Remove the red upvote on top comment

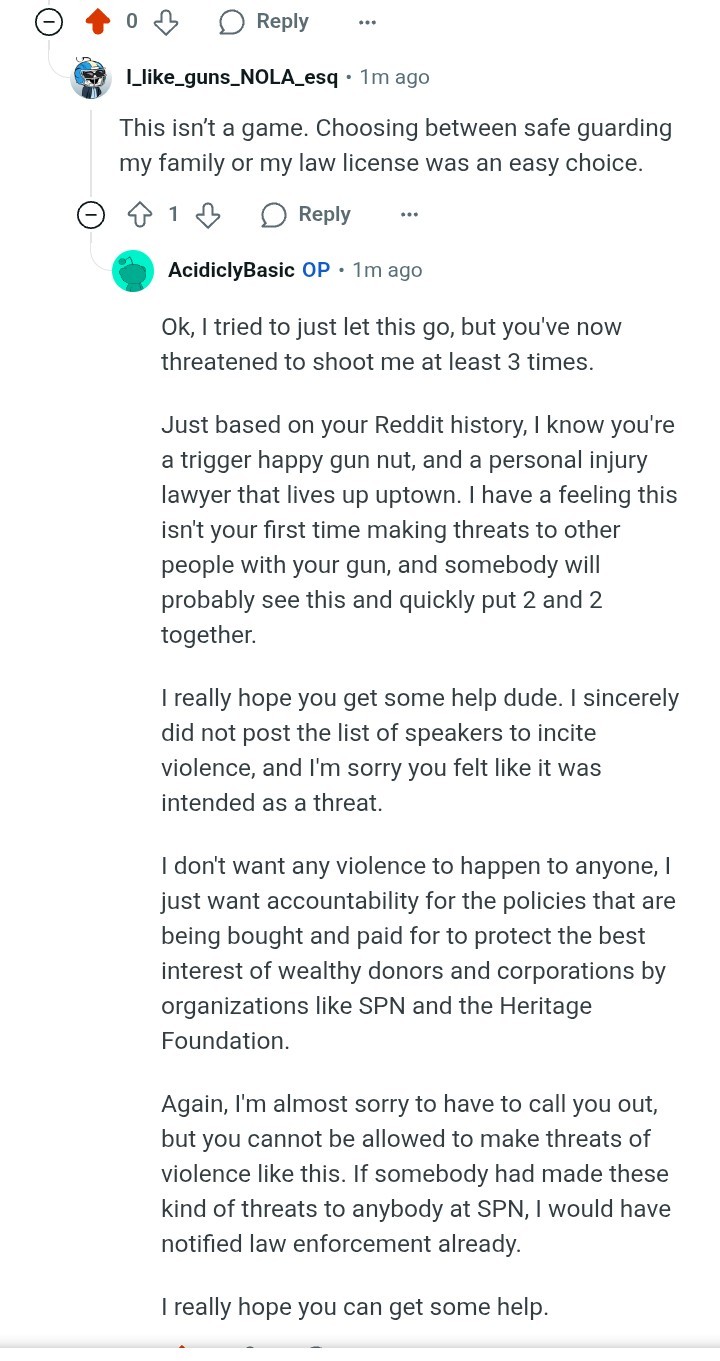pos(97,21)
